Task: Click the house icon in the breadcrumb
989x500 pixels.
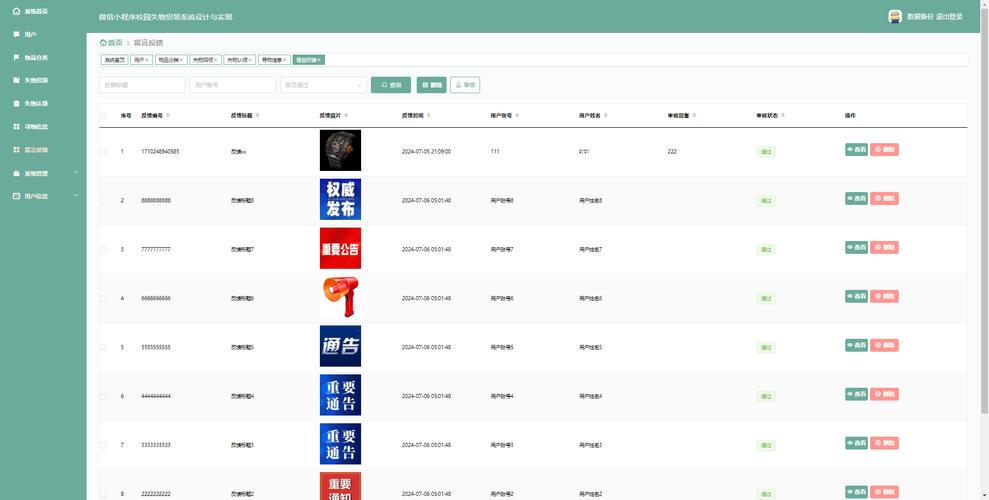Action: tap(103, 43)
